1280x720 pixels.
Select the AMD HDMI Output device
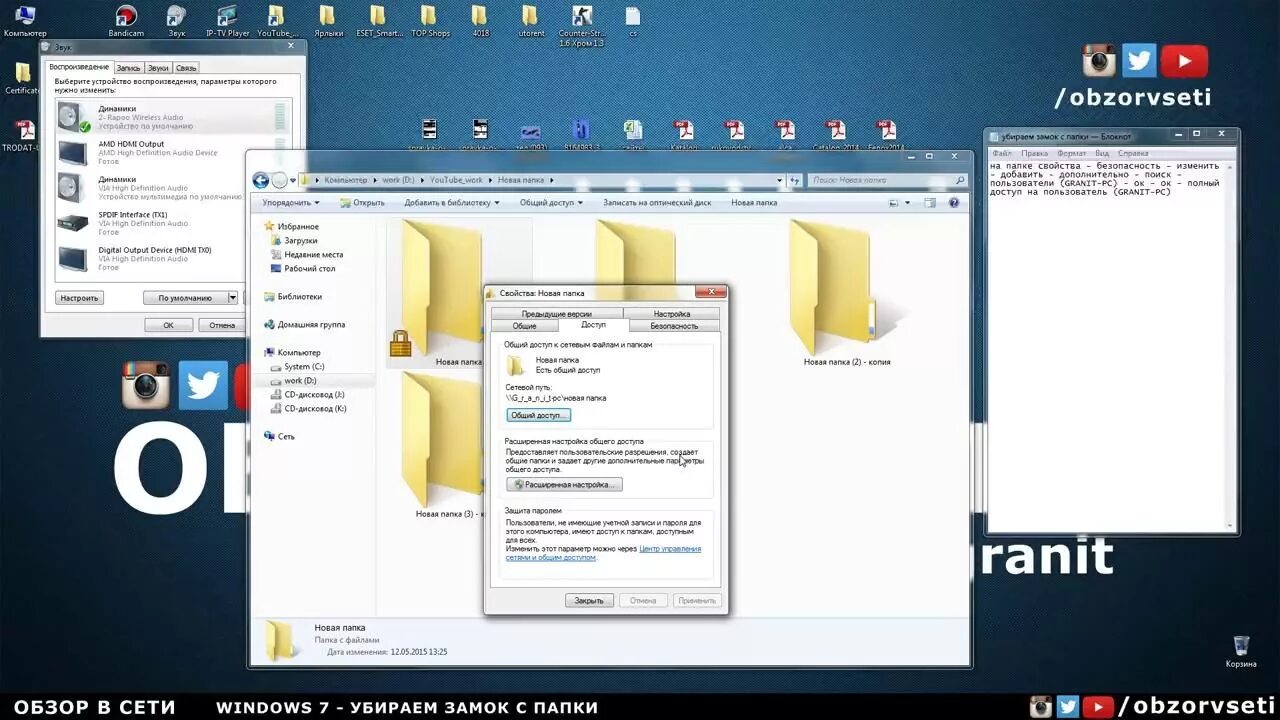pos(173,152)
